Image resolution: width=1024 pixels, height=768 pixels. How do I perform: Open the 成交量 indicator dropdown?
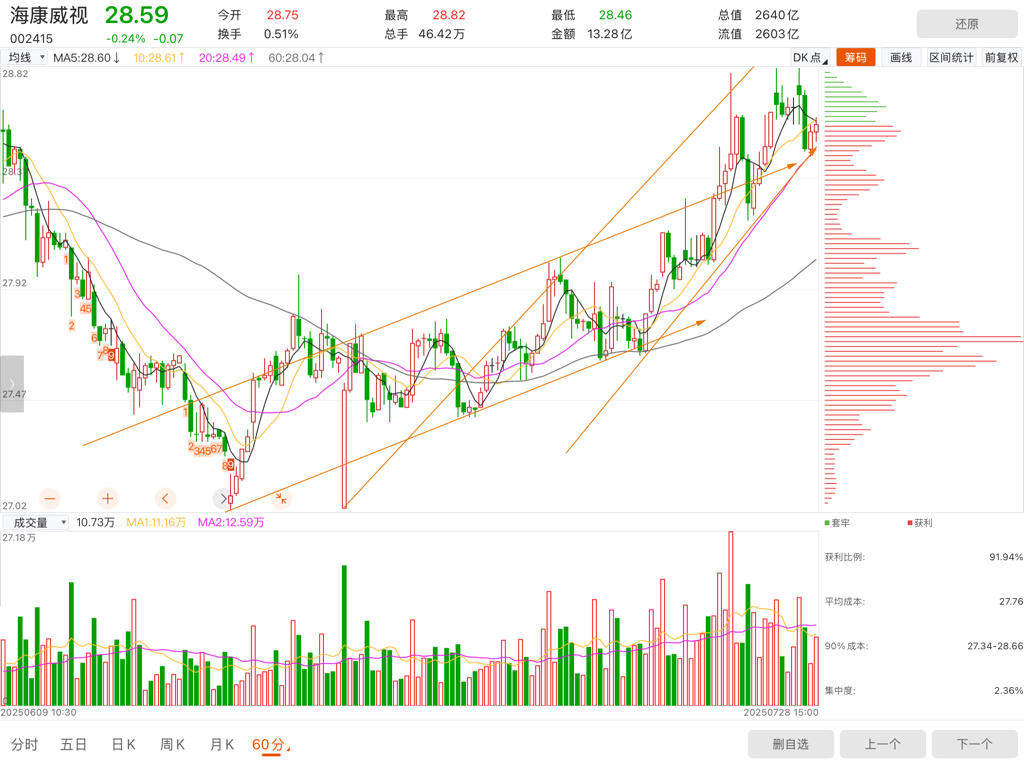click(x=35, y=522)
